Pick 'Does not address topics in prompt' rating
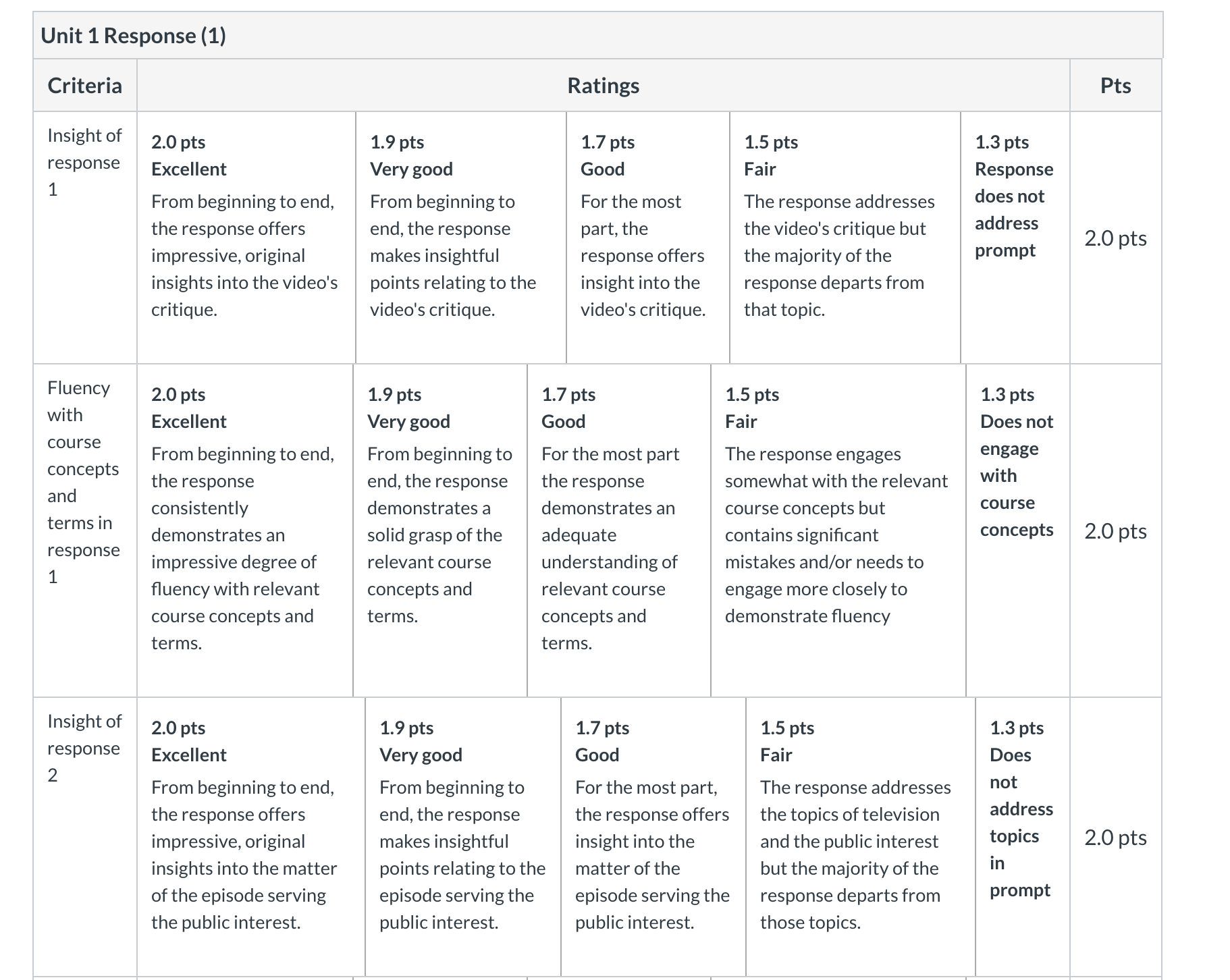Image resolution: width=1230 pixels, height=980 pixels. point(1022,837)
